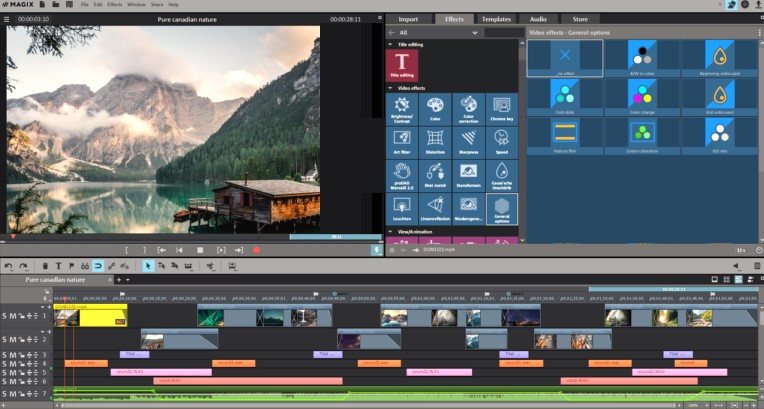Viewport: 764px width, 409px height.
Task: Open the preview monitor hamburger menu
Action: 6,19
